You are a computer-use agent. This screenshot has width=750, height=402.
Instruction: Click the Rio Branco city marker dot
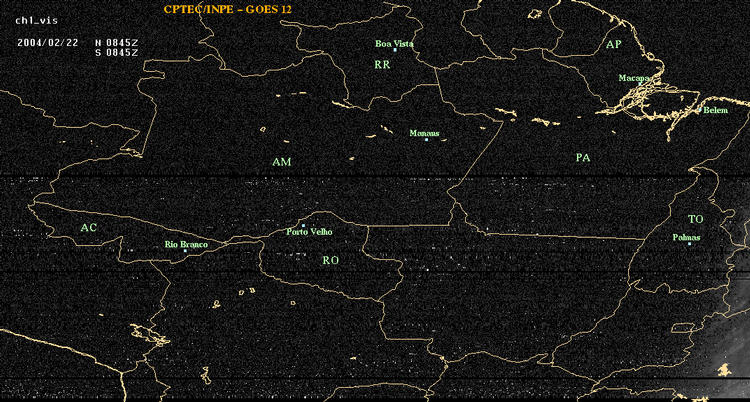[x=185, y=251]
